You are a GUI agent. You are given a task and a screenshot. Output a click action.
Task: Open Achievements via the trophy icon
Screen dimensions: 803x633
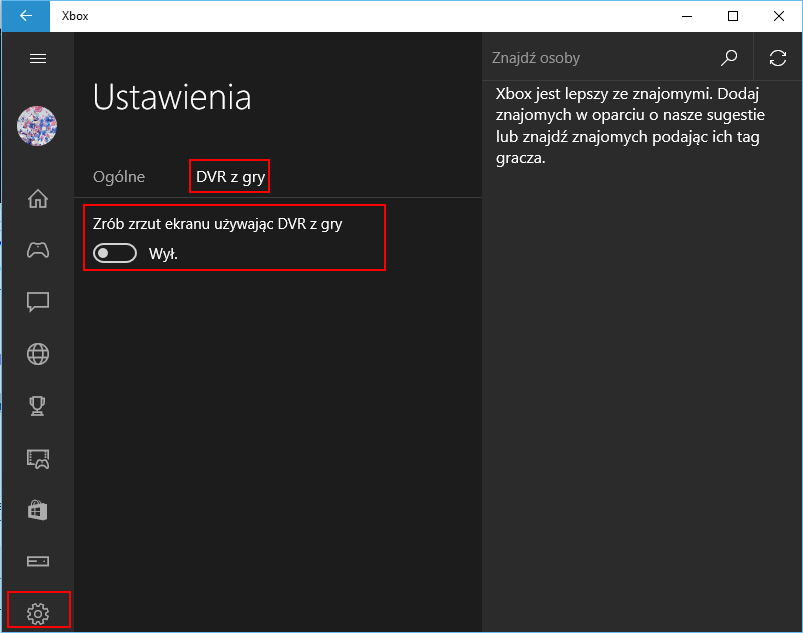[x=37, y=406]
